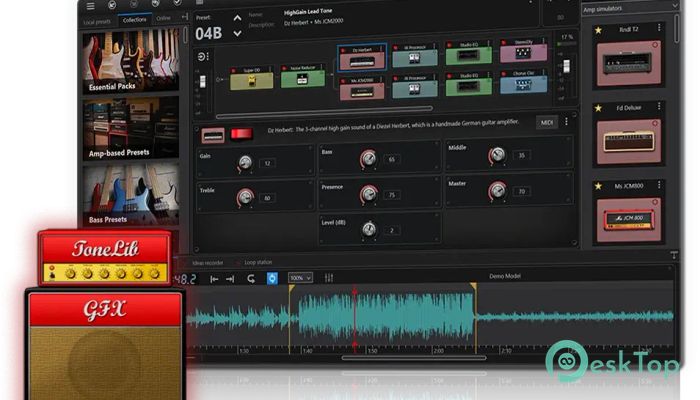Viewport: 700px width, 400px height.
Task: Open the Super OD block options menu
Action: click(x=271, y=69)
